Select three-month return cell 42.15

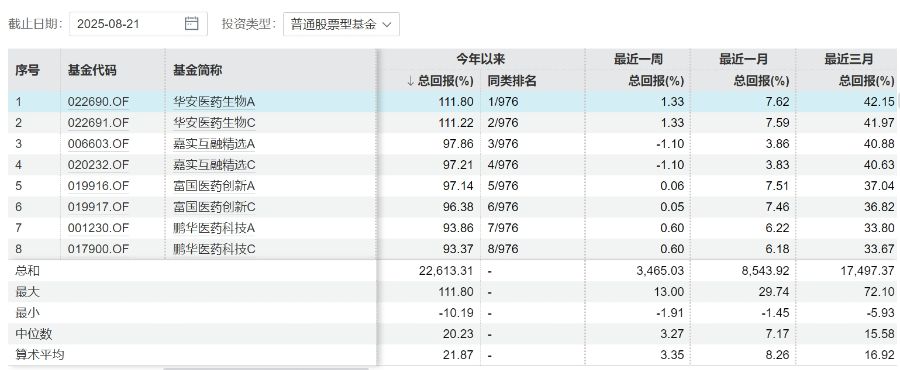point(879,102)
